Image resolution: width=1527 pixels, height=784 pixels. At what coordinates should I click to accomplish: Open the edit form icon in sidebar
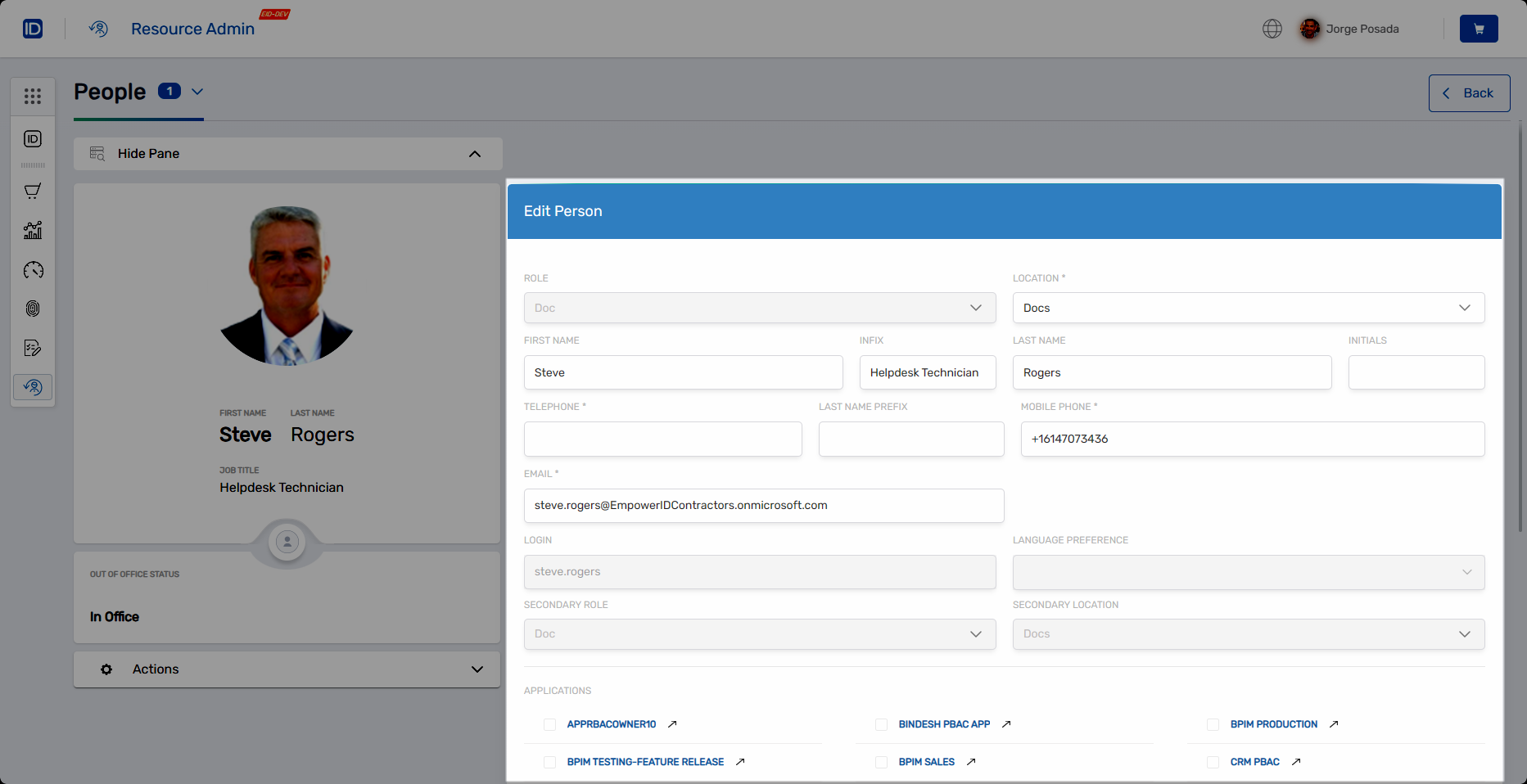click(x=33, y=348)
